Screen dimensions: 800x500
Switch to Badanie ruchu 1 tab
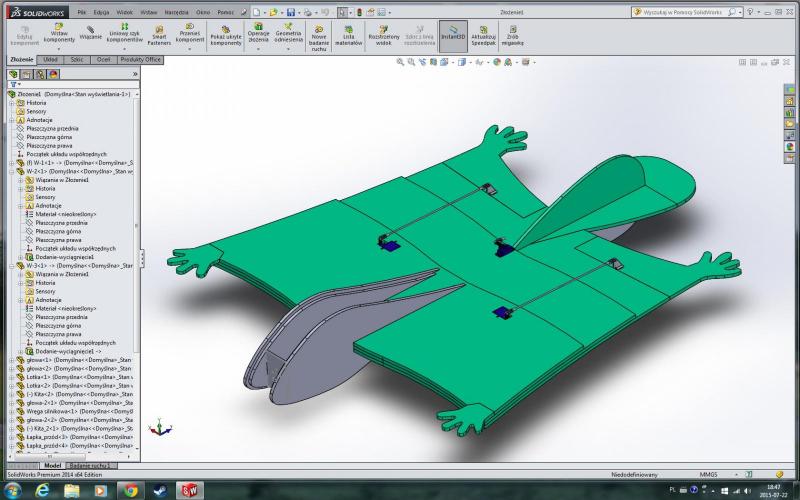(92, 465)
